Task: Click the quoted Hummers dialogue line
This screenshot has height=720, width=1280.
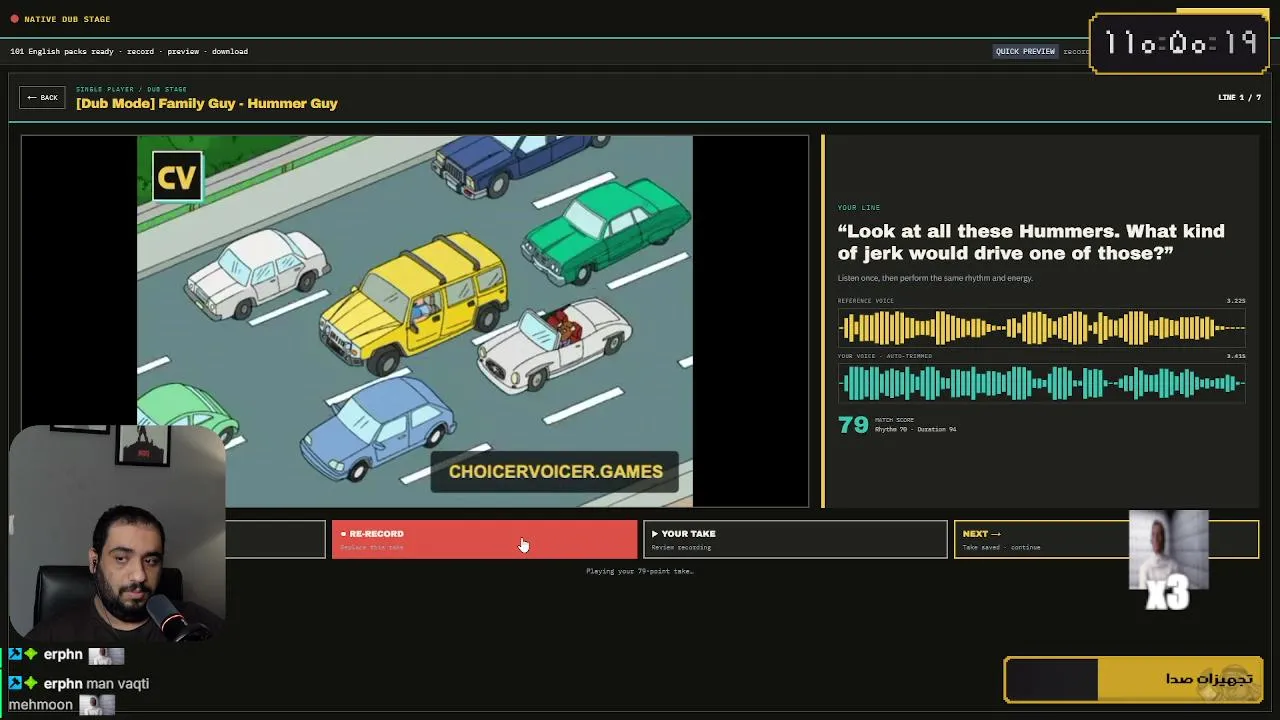Action: click(1031, 242)
